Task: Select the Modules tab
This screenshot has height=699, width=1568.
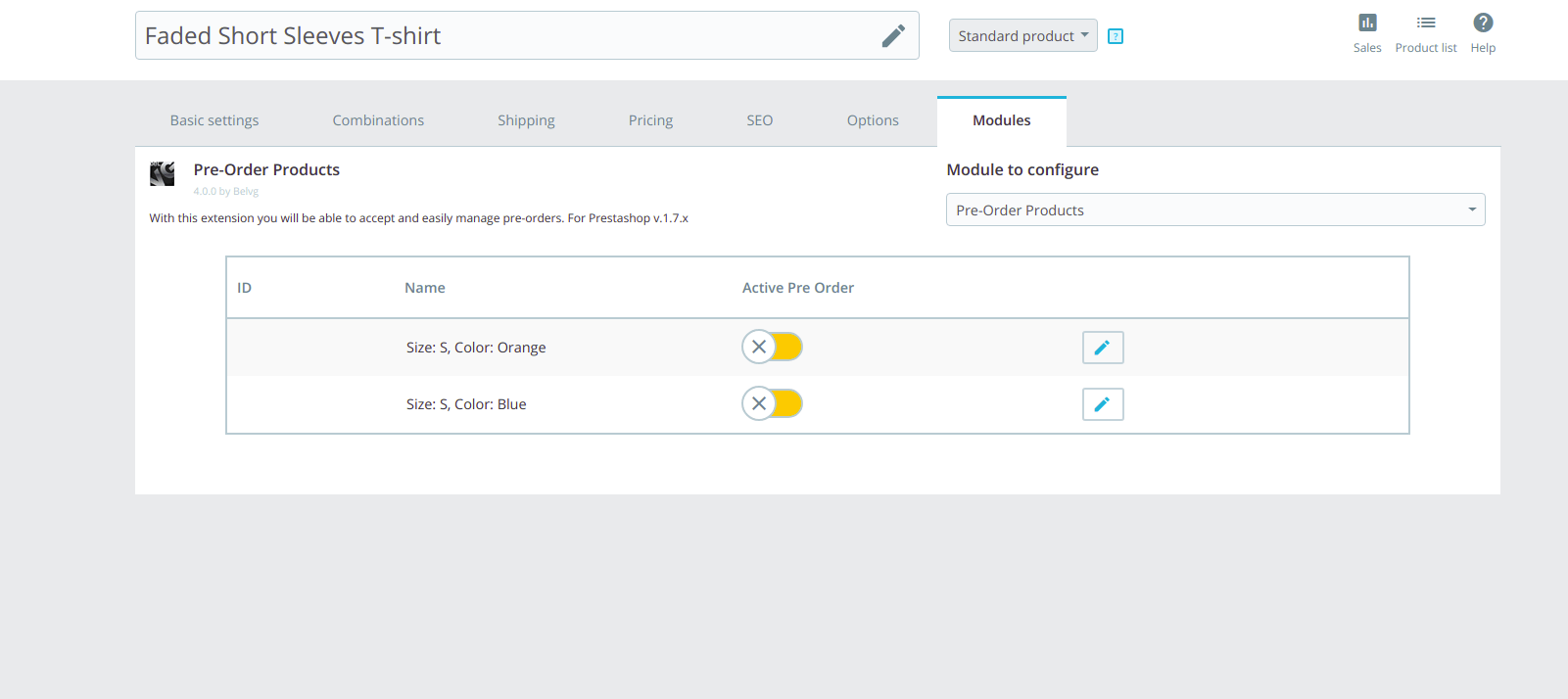Action: 1002,120
